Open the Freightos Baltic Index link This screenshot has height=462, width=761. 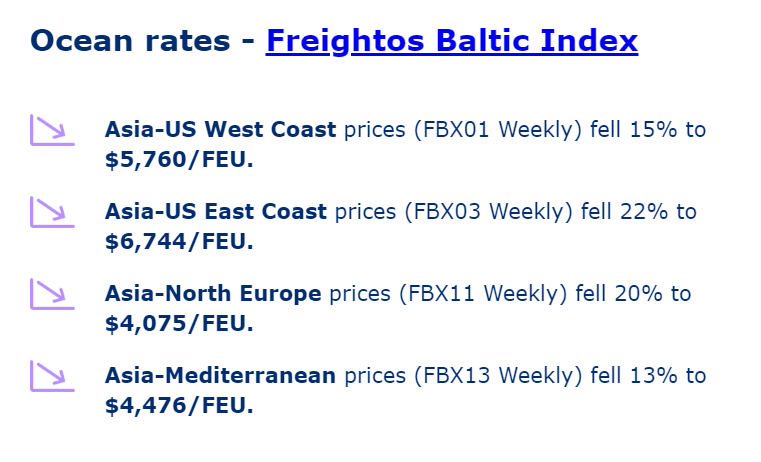click(451, 41)
